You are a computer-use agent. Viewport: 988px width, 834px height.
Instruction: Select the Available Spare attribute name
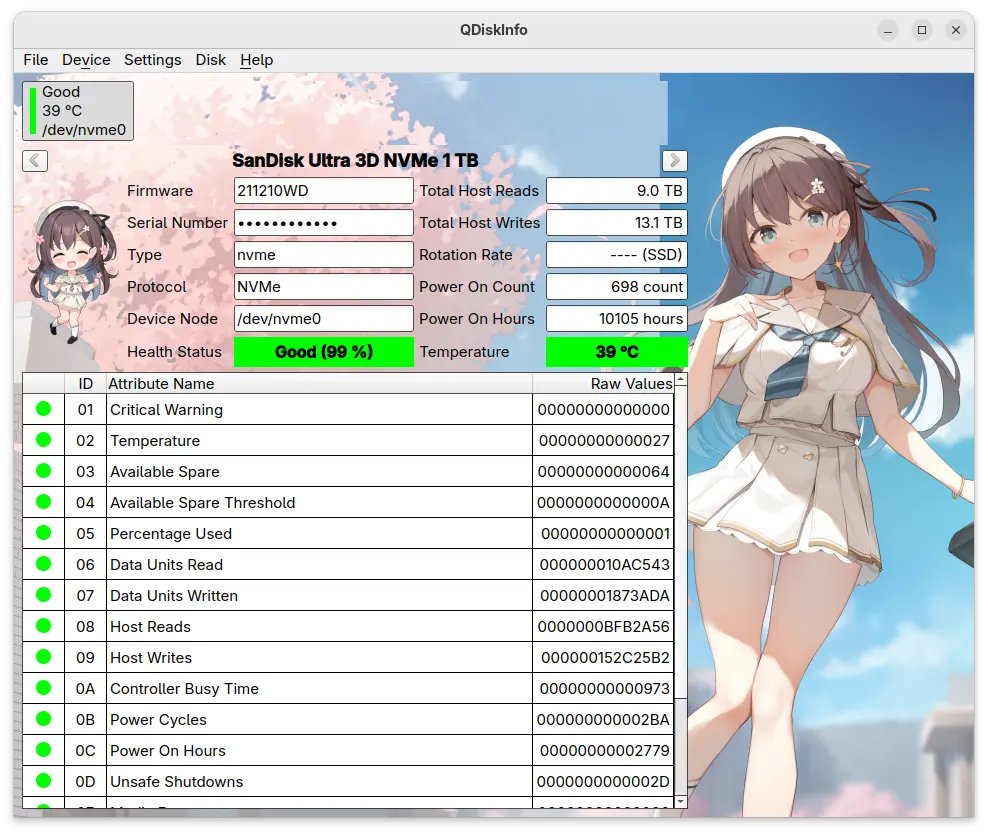[319, 471]
